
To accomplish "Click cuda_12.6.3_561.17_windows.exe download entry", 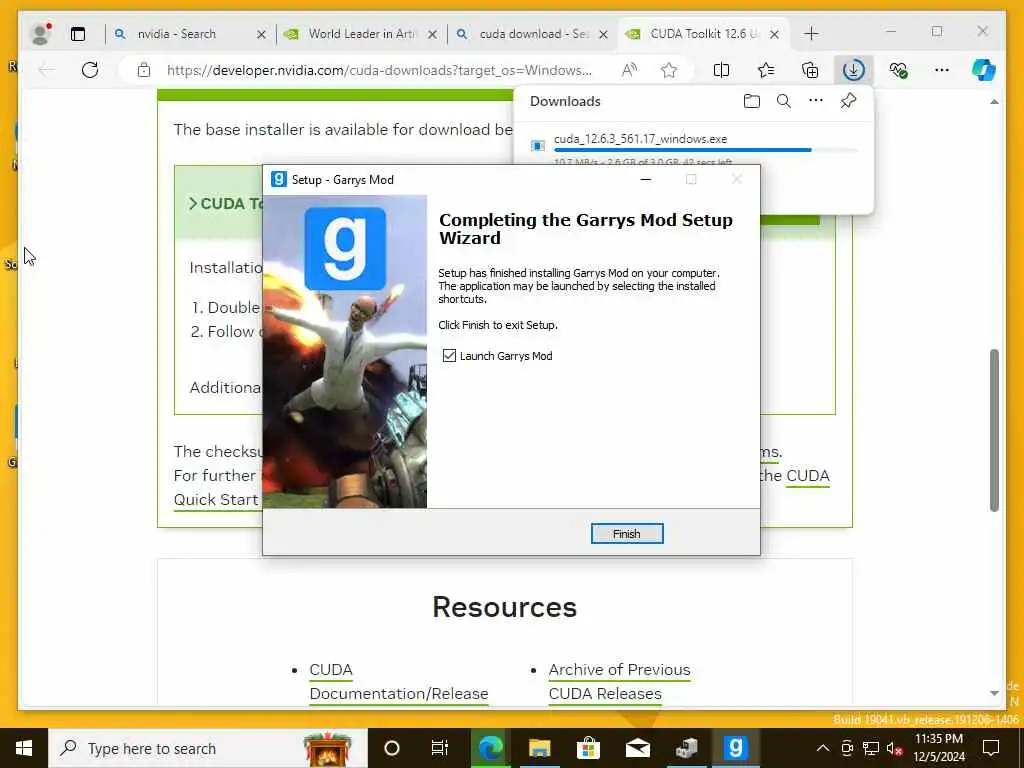I will (640, 139).
